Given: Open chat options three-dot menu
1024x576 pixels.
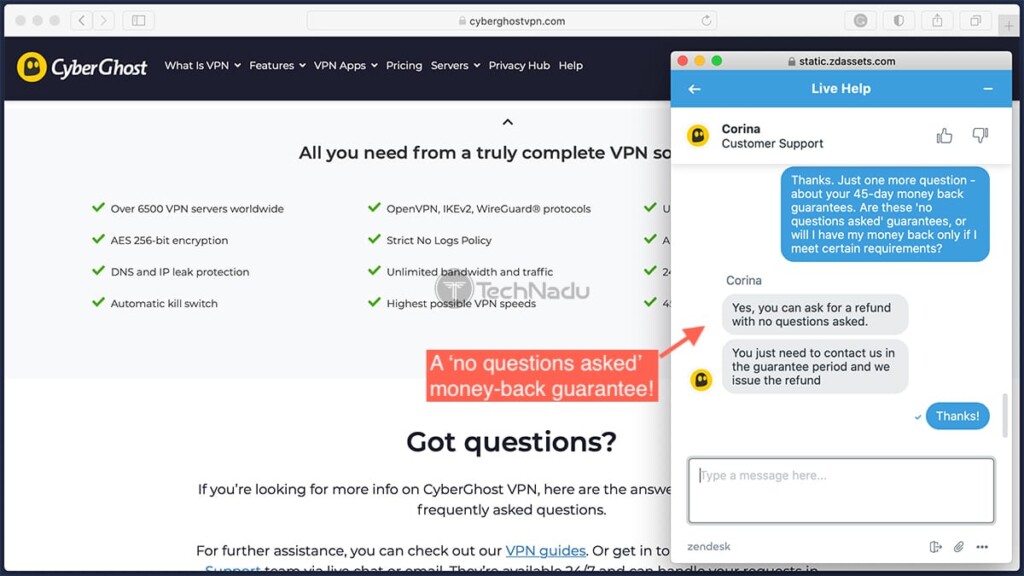Looking at the screenshot, I should [982, 547].
